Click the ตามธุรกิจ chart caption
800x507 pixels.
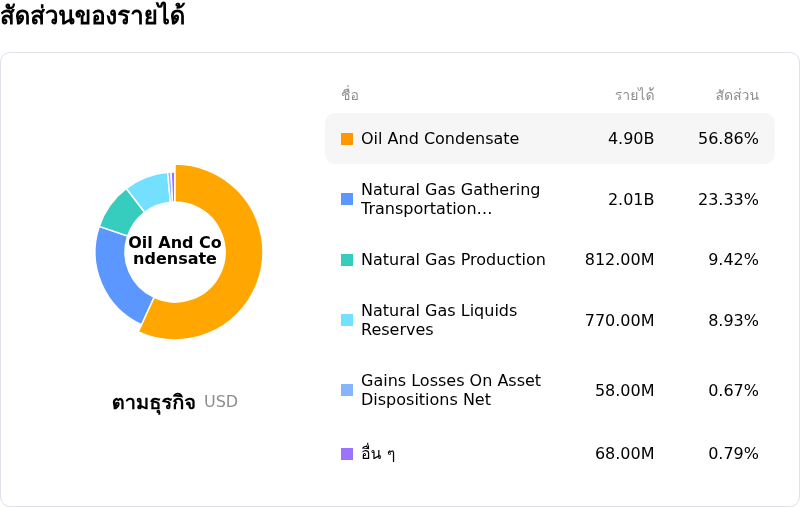tap(154, 402)
